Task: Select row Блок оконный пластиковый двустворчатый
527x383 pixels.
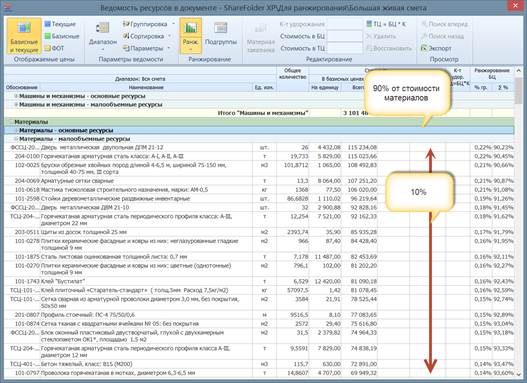Action: click(x=259, y=336)
